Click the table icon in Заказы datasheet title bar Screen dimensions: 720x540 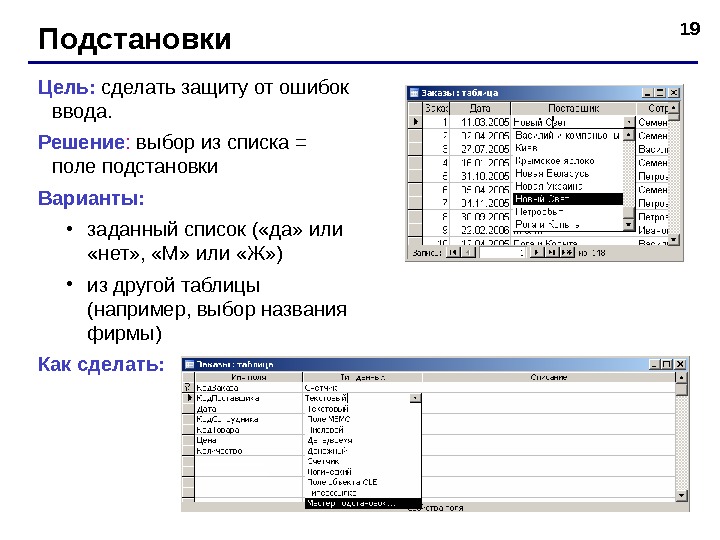point(414,93)
